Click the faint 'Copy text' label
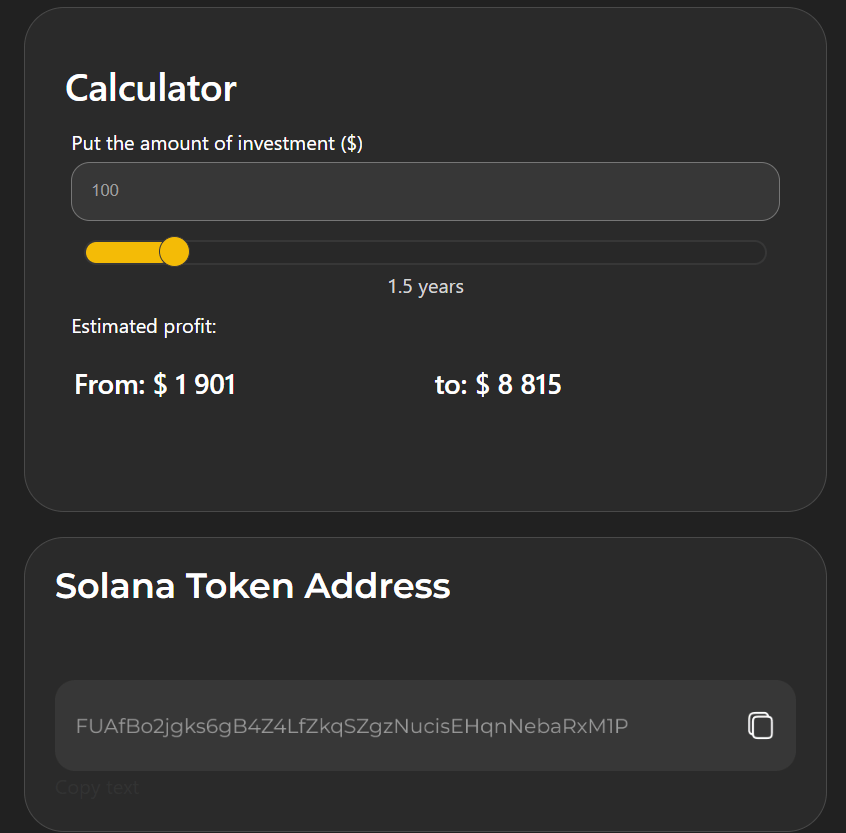The width and height of the screenshot is (846, 833). click(97, 788)
